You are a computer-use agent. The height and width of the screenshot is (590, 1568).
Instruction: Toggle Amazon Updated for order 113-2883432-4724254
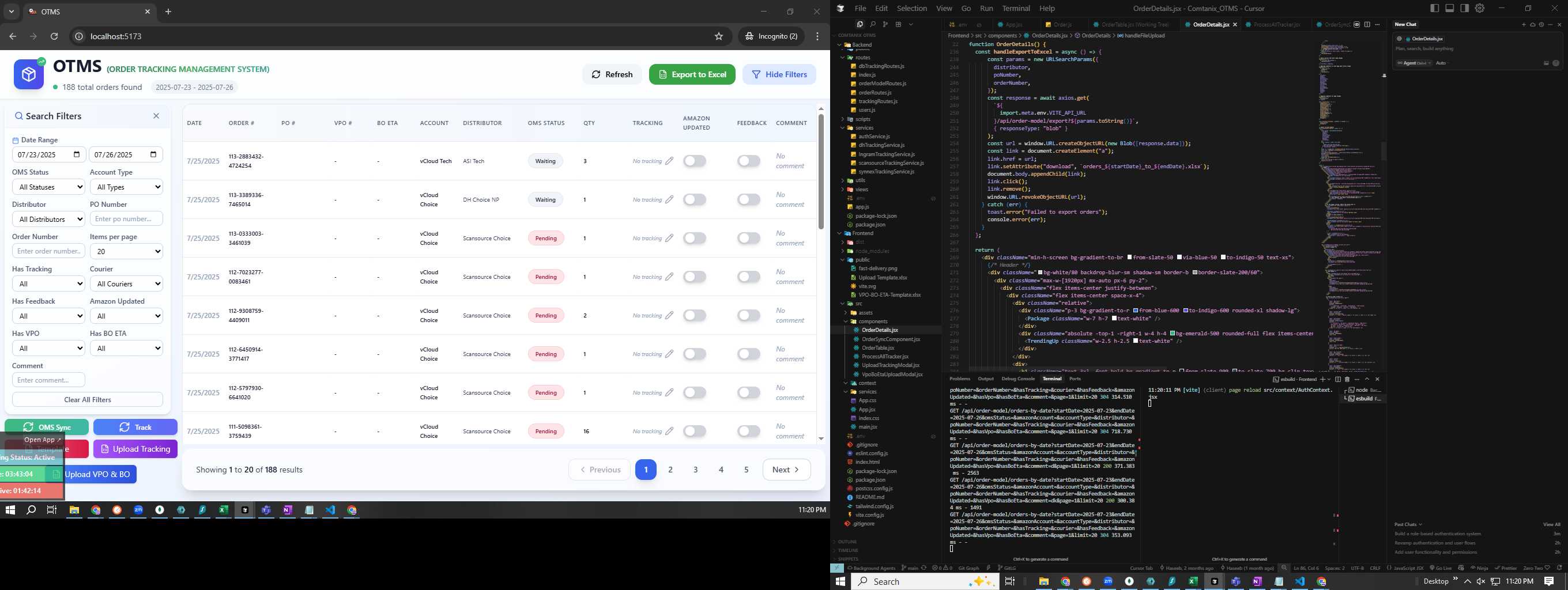pyautogui.click(x=695, y=161)
